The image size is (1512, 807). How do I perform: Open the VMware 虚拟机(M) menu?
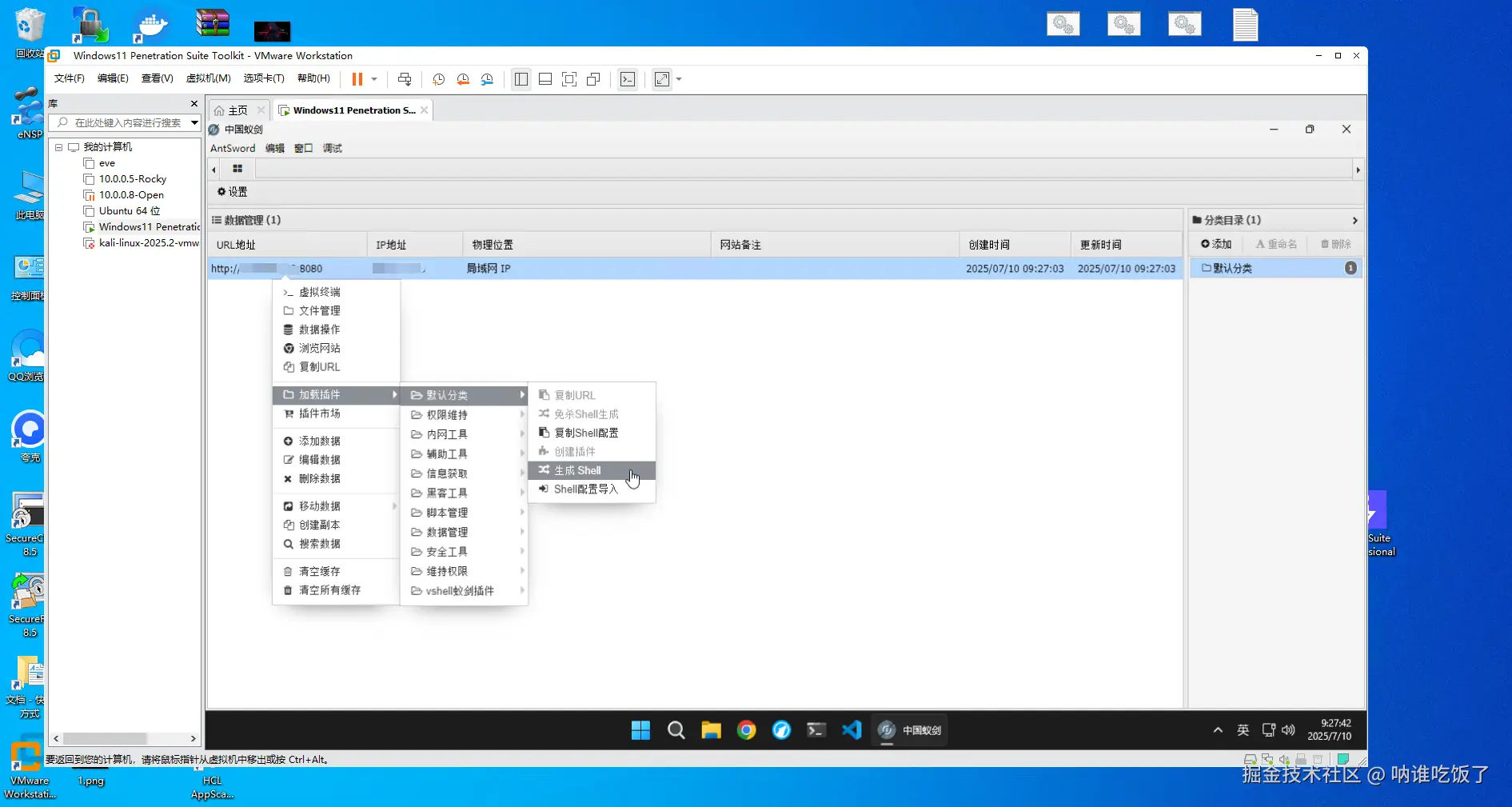[x=208, y=78]
